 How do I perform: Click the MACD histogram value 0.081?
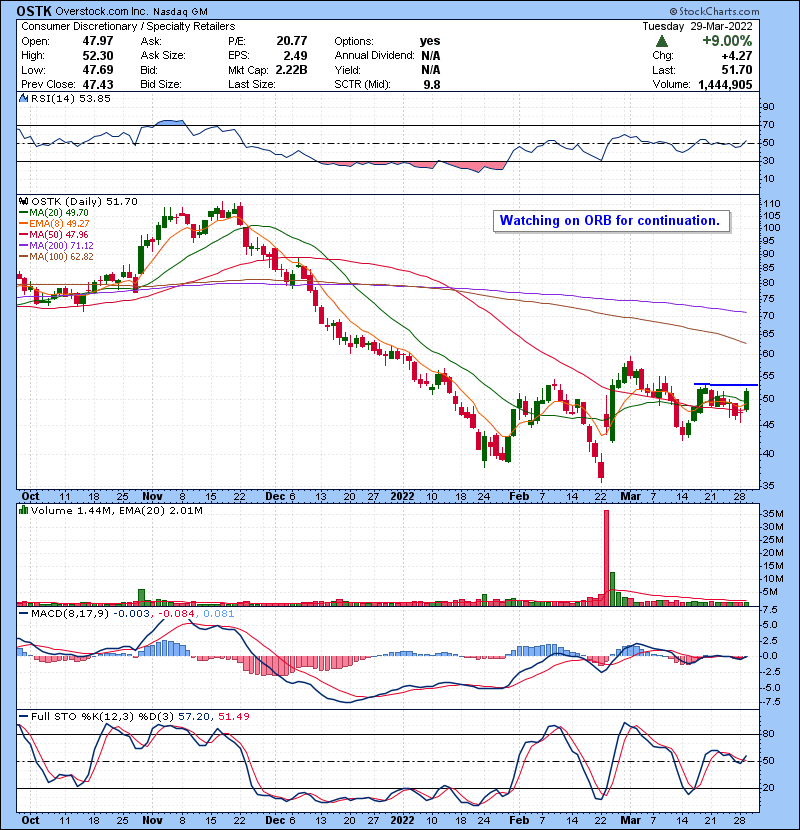[x=218, y=614]
